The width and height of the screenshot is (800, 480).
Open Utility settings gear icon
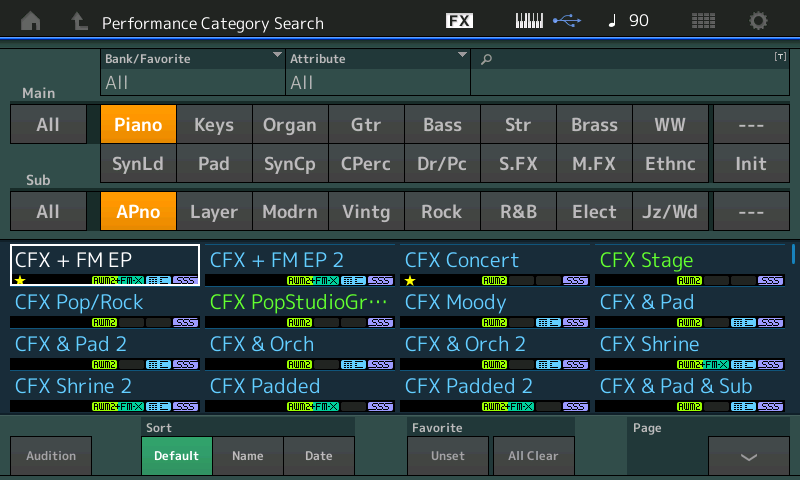[x=759, y=21]
